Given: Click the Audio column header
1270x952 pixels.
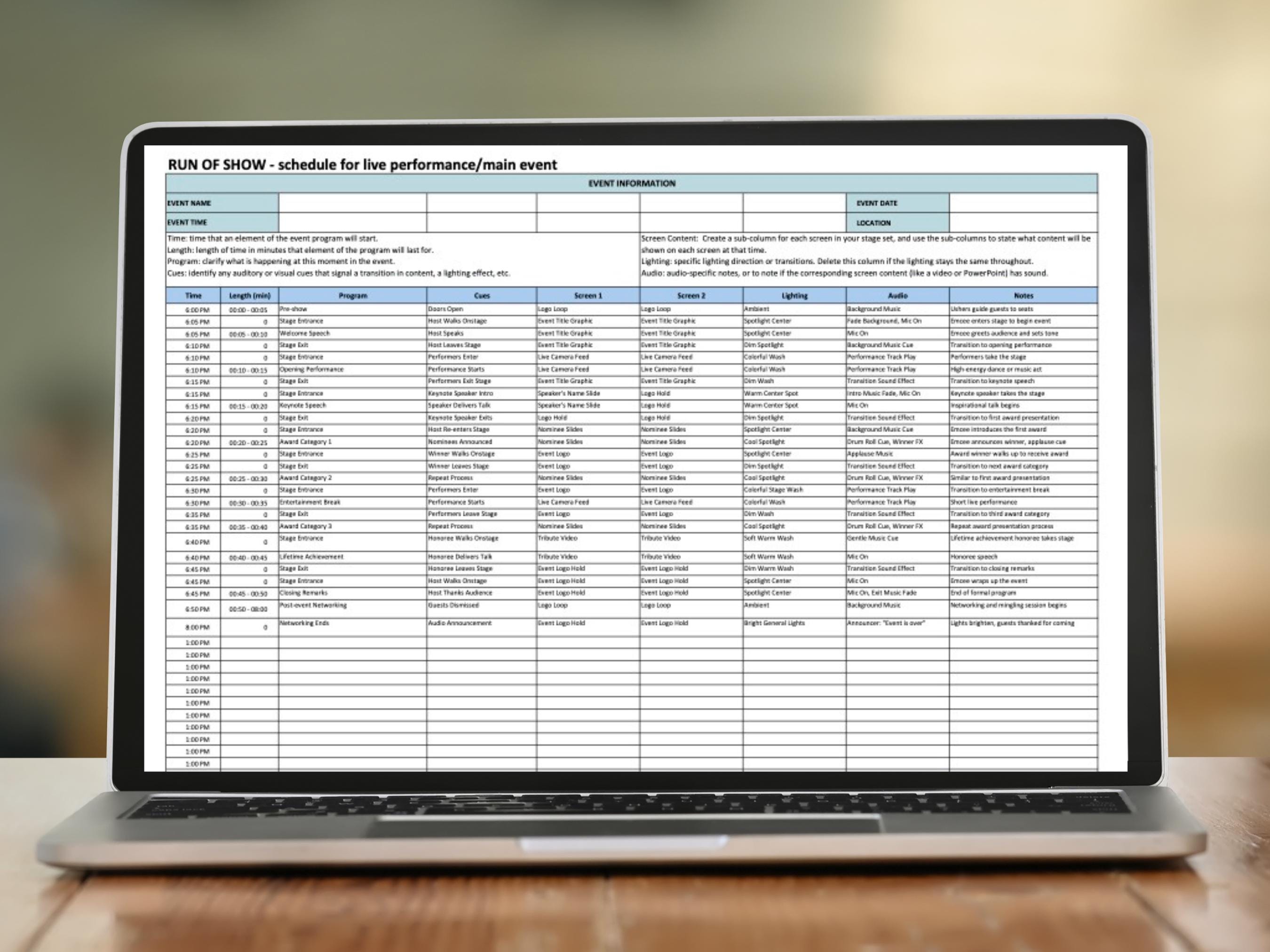Looking at the screenshot, I should coord(897,296).
